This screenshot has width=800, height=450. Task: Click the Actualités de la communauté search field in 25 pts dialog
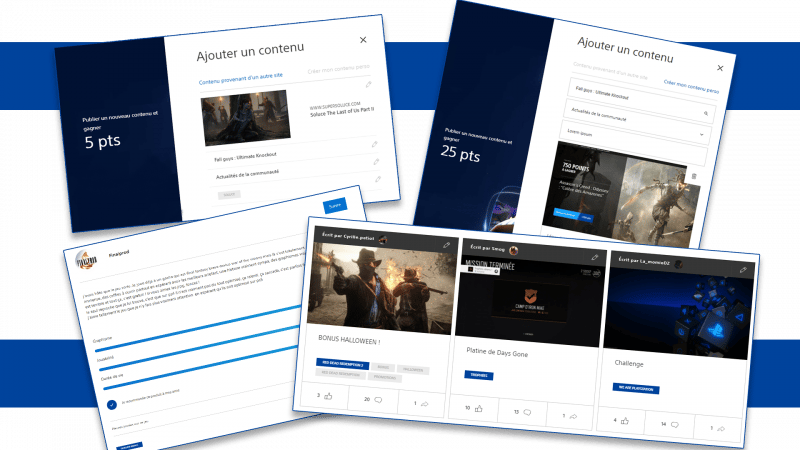tap(639, 120)
